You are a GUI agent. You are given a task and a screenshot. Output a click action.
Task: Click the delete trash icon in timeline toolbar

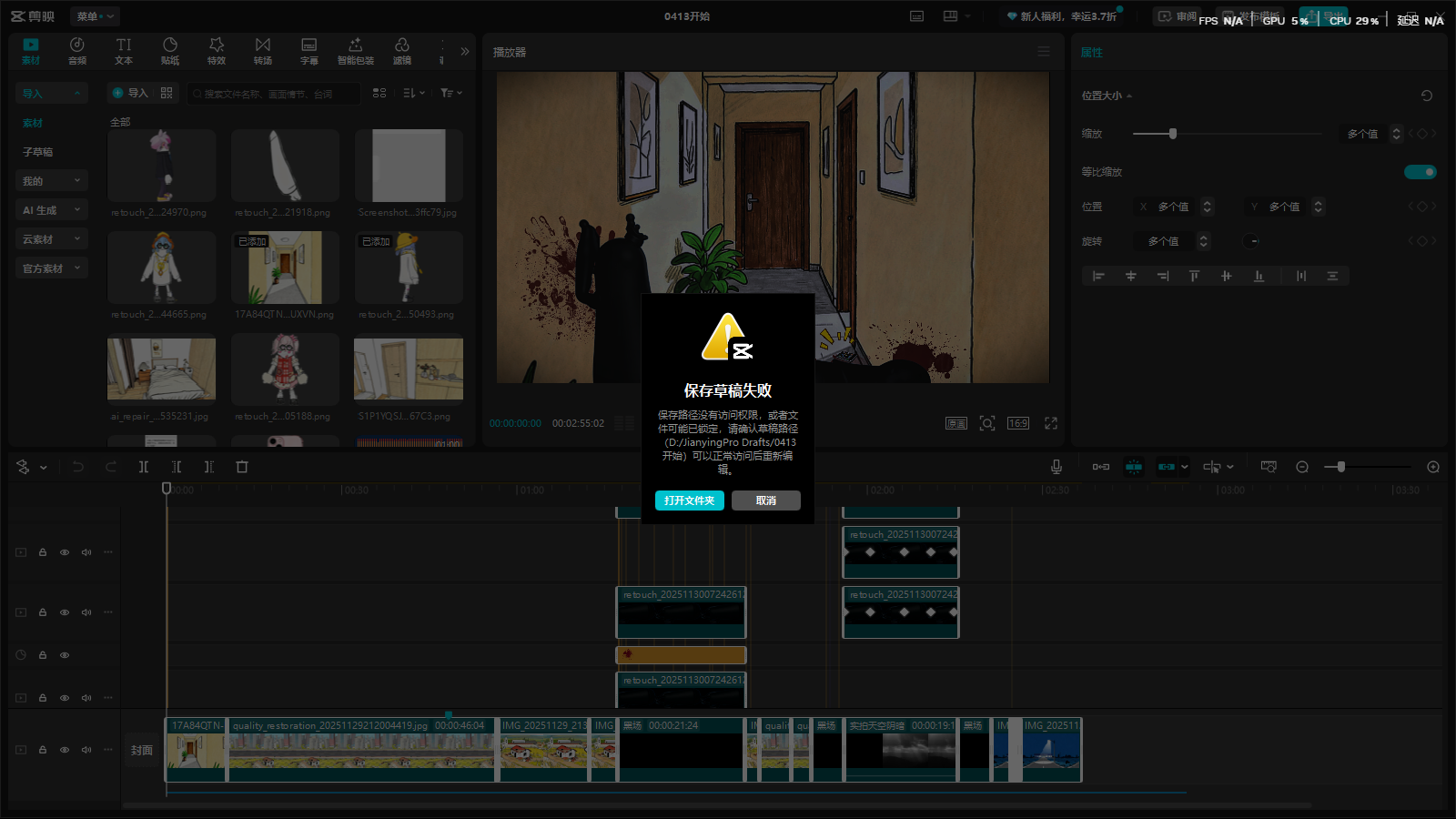click(x=242, y=467)
